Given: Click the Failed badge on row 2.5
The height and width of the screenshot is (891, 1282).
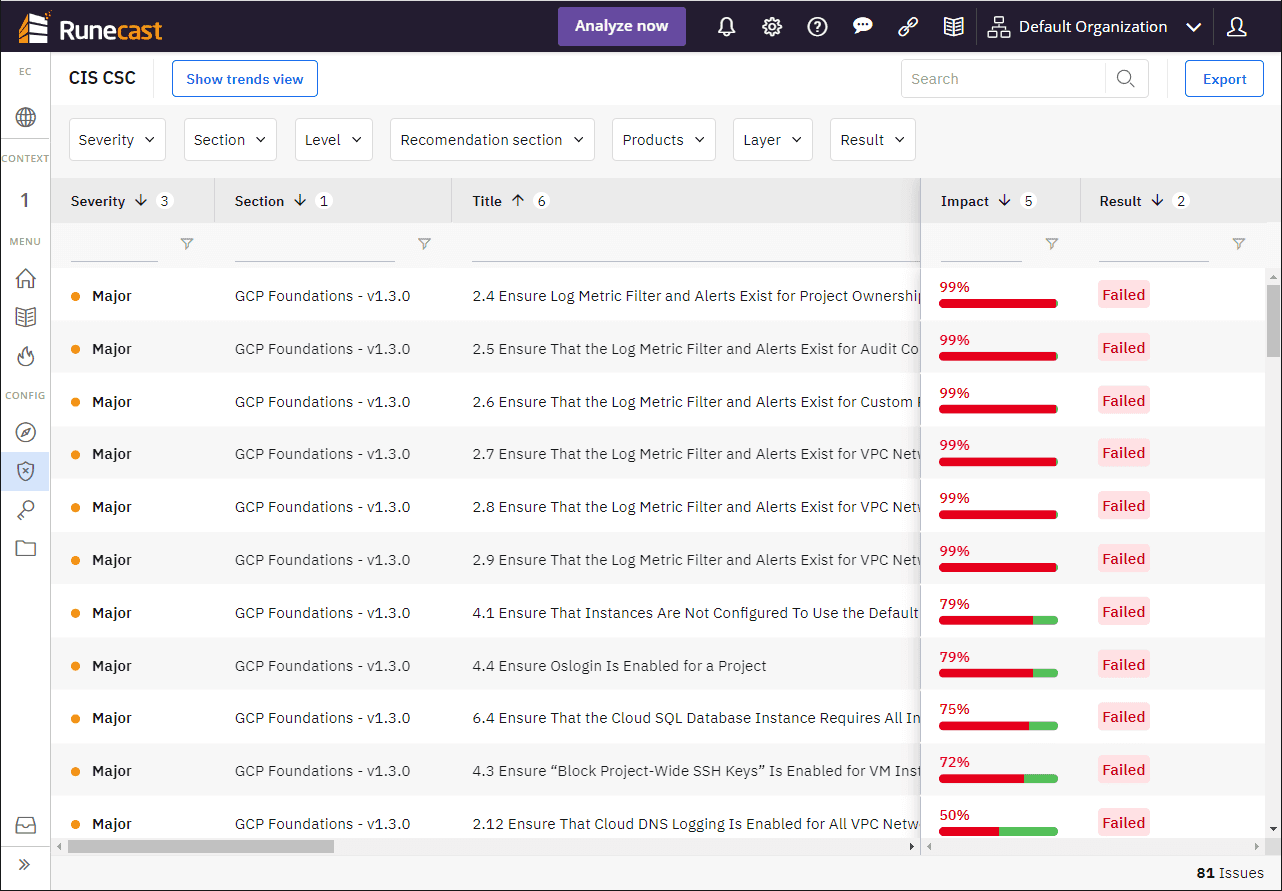Looking at the screenshot, I should click(1124, 348).
